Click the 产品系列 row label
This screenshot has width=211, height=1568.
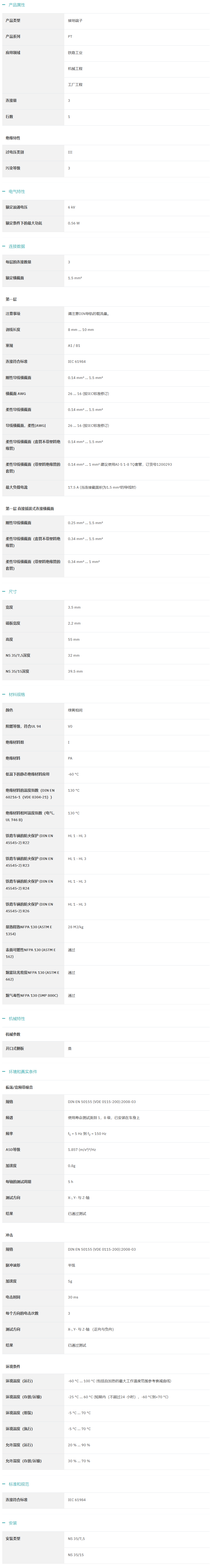click(13, 37)
